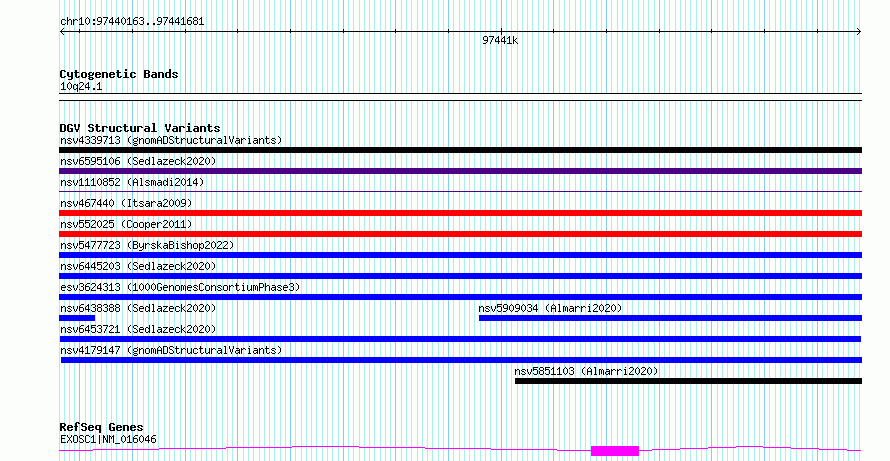Click the nsv6445203 Sedlazeck2020 blue bar

(460, 276)
